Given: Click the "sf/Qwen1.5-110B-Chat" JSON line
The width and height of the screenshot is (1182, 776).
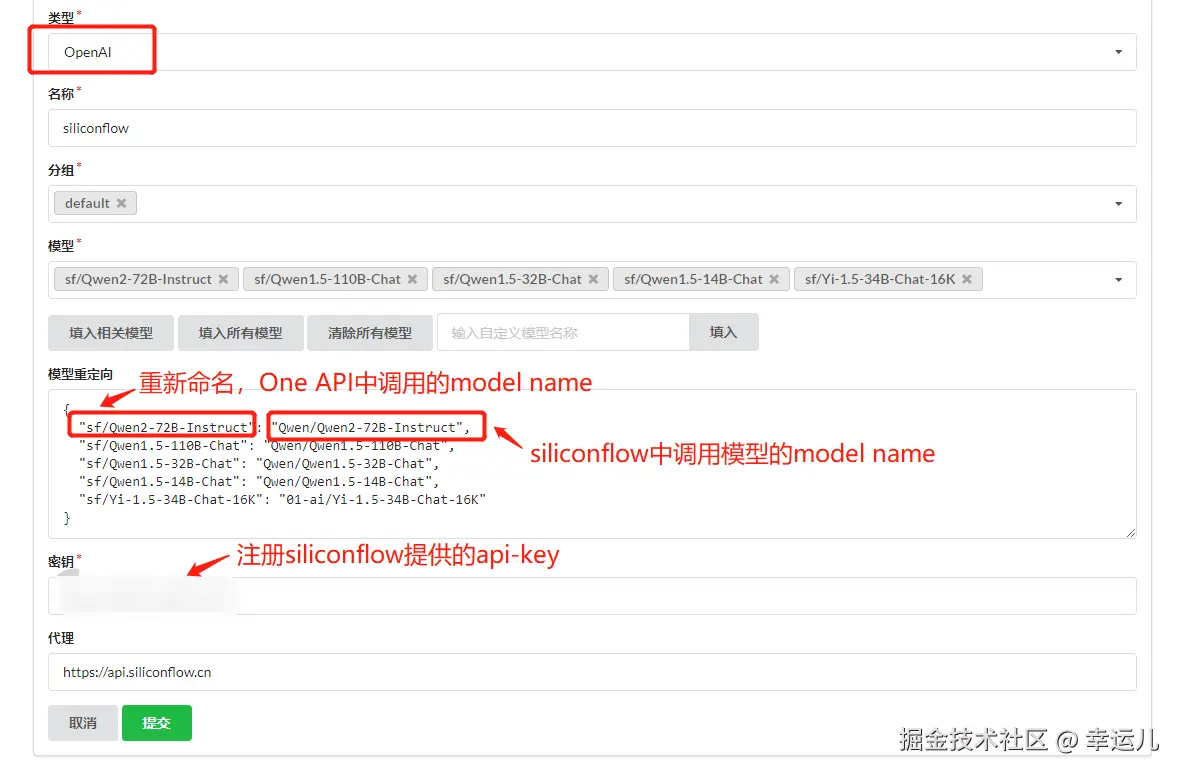Looking at the screenshot, I should pos(266,446).
